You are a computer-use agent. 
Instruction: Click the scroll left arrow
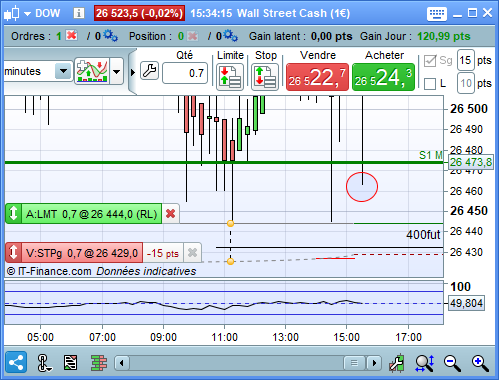pos(122,363)
